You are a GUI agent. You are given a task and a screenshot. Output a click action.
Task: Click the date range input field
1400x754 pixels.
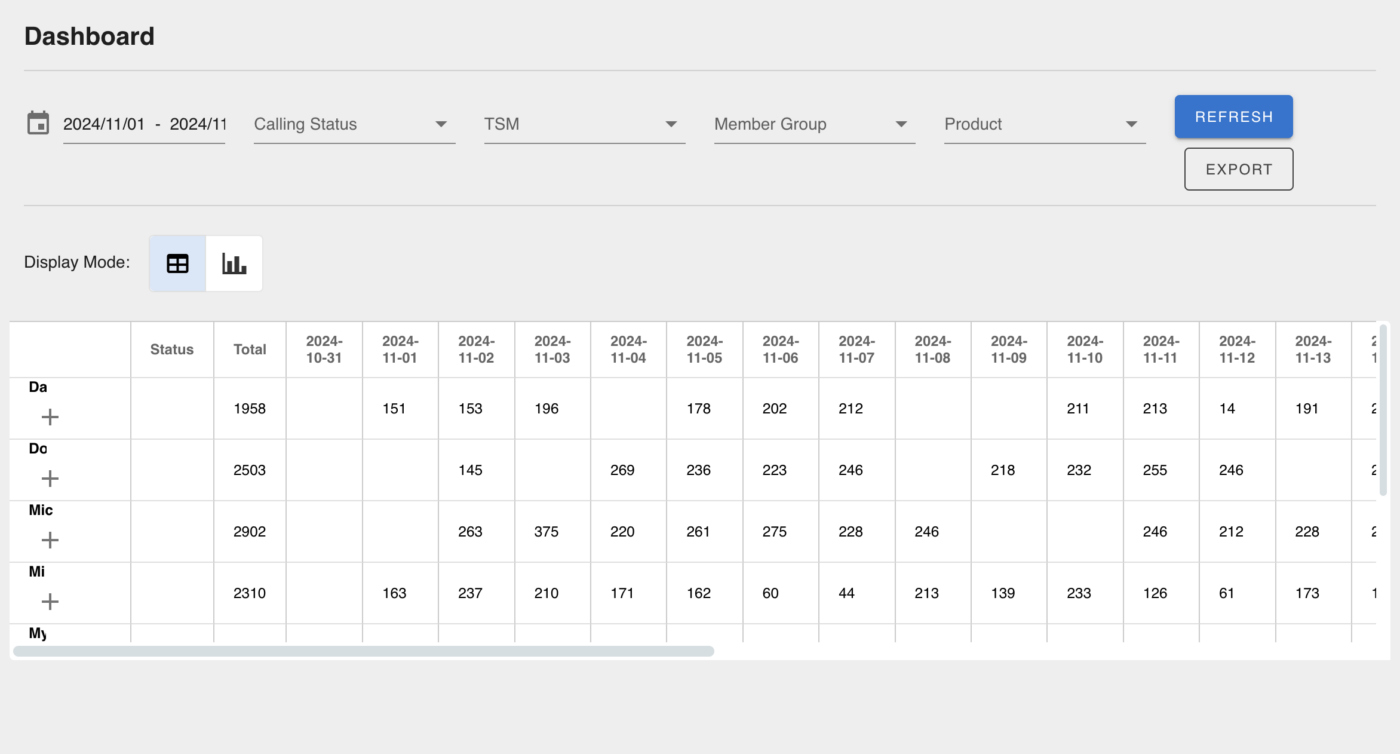(x=144, y=124)
